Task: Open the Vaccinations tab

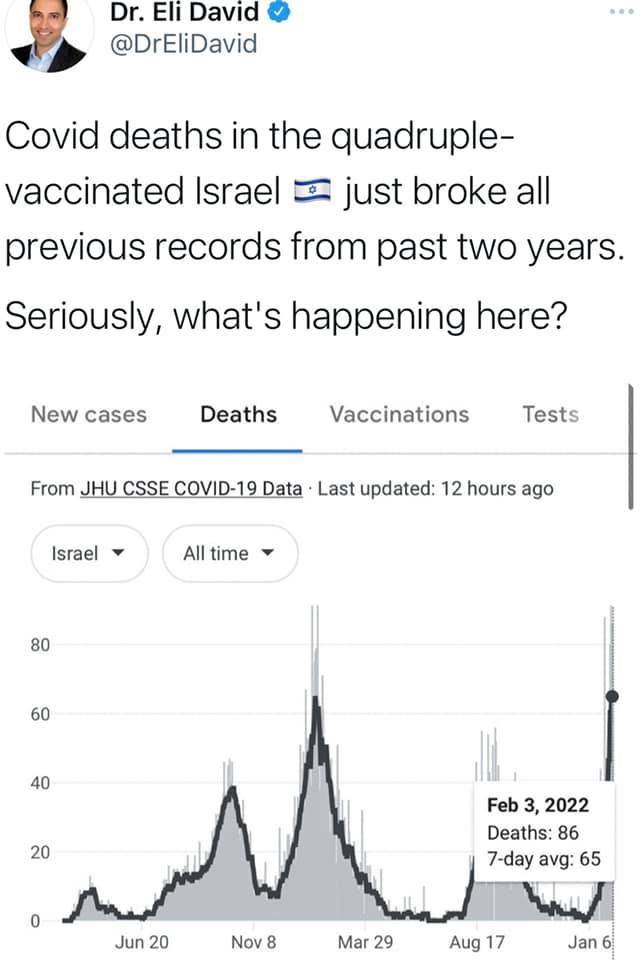Action: [399, 414]
